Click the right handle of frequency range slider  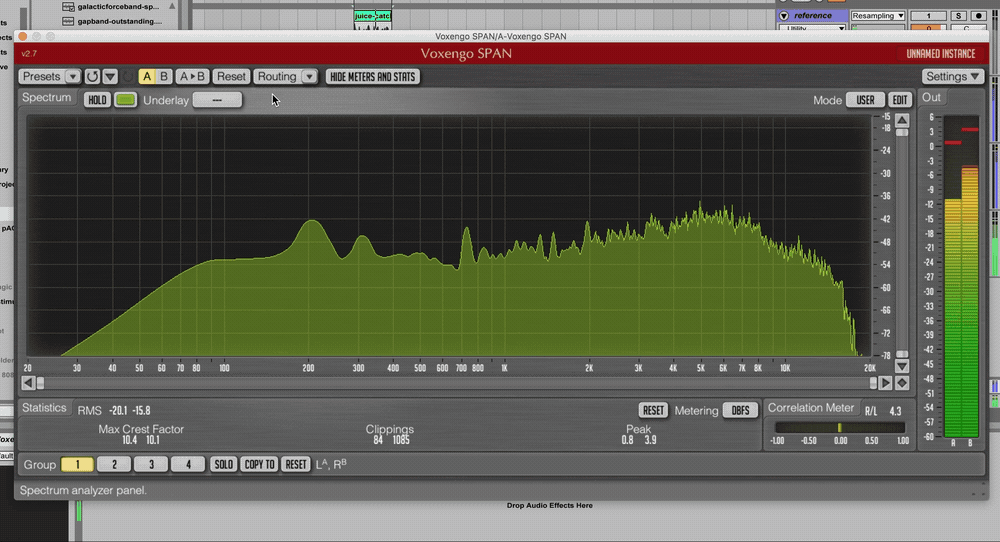coord(873,383)
